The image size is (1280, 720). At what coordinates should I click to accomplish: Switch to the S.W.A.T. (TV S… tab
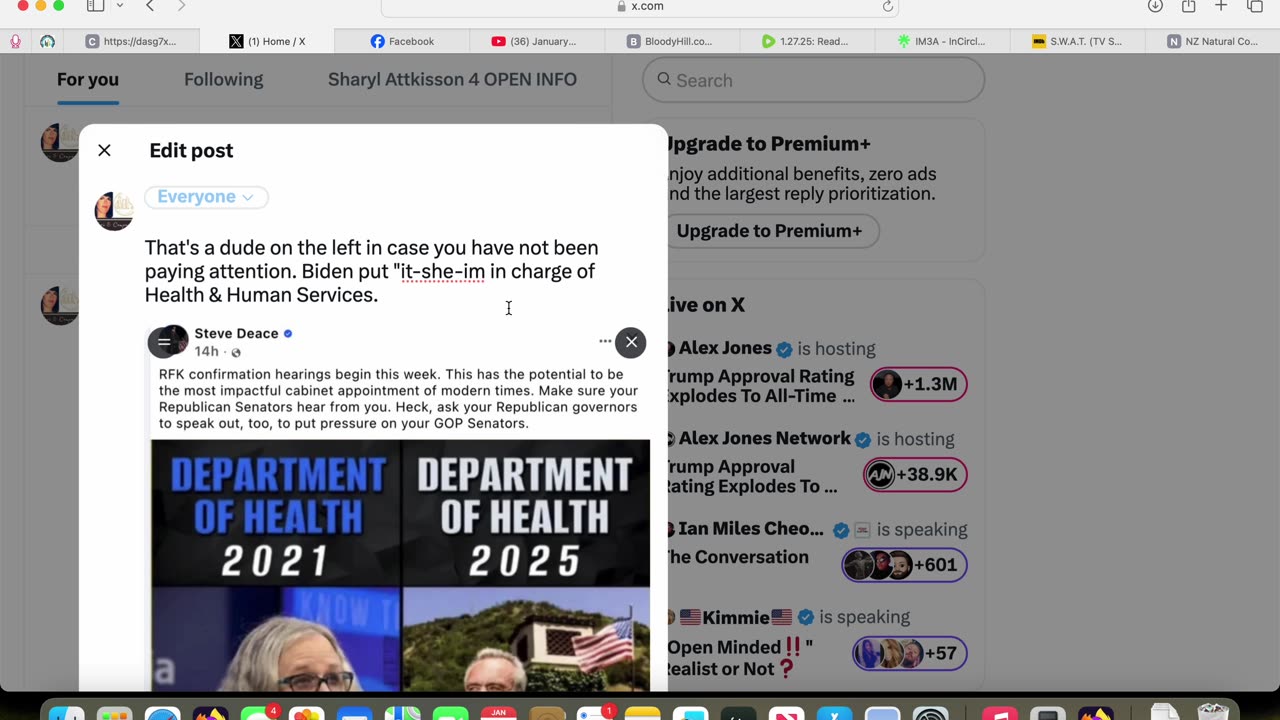[x=1077, y=41]
